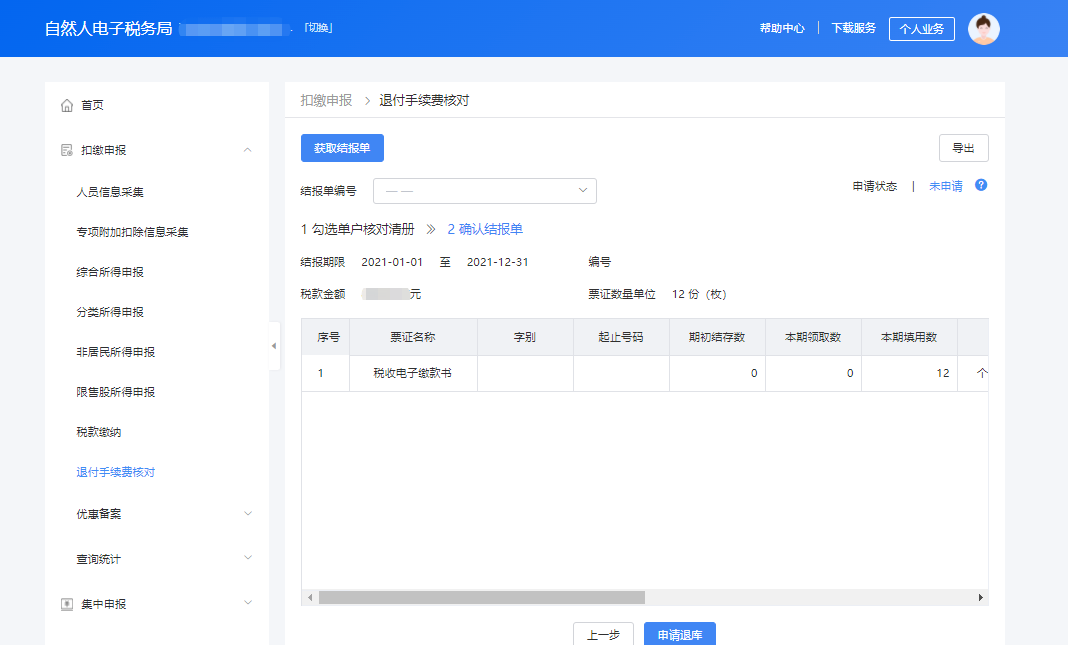This screenshot has width=1068, height=645.
Task: Expand the 优惠备案 submenu
Action: 248,514
